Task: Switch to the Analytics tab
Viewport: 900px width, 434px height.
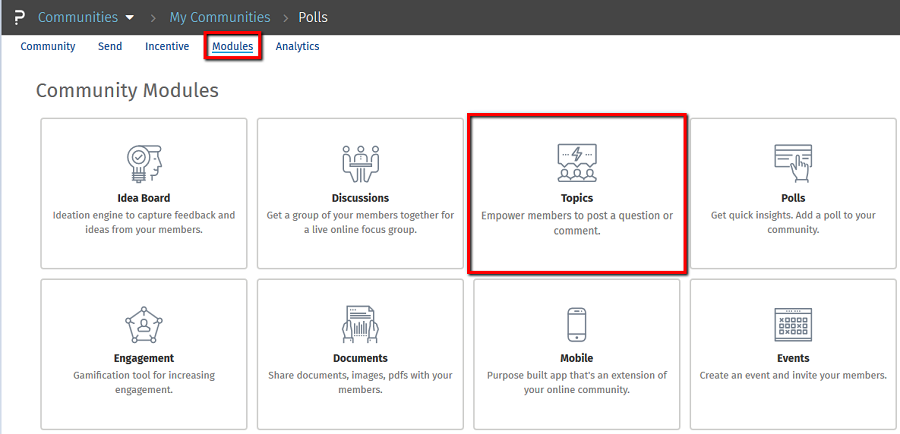Action: (297, 46)
